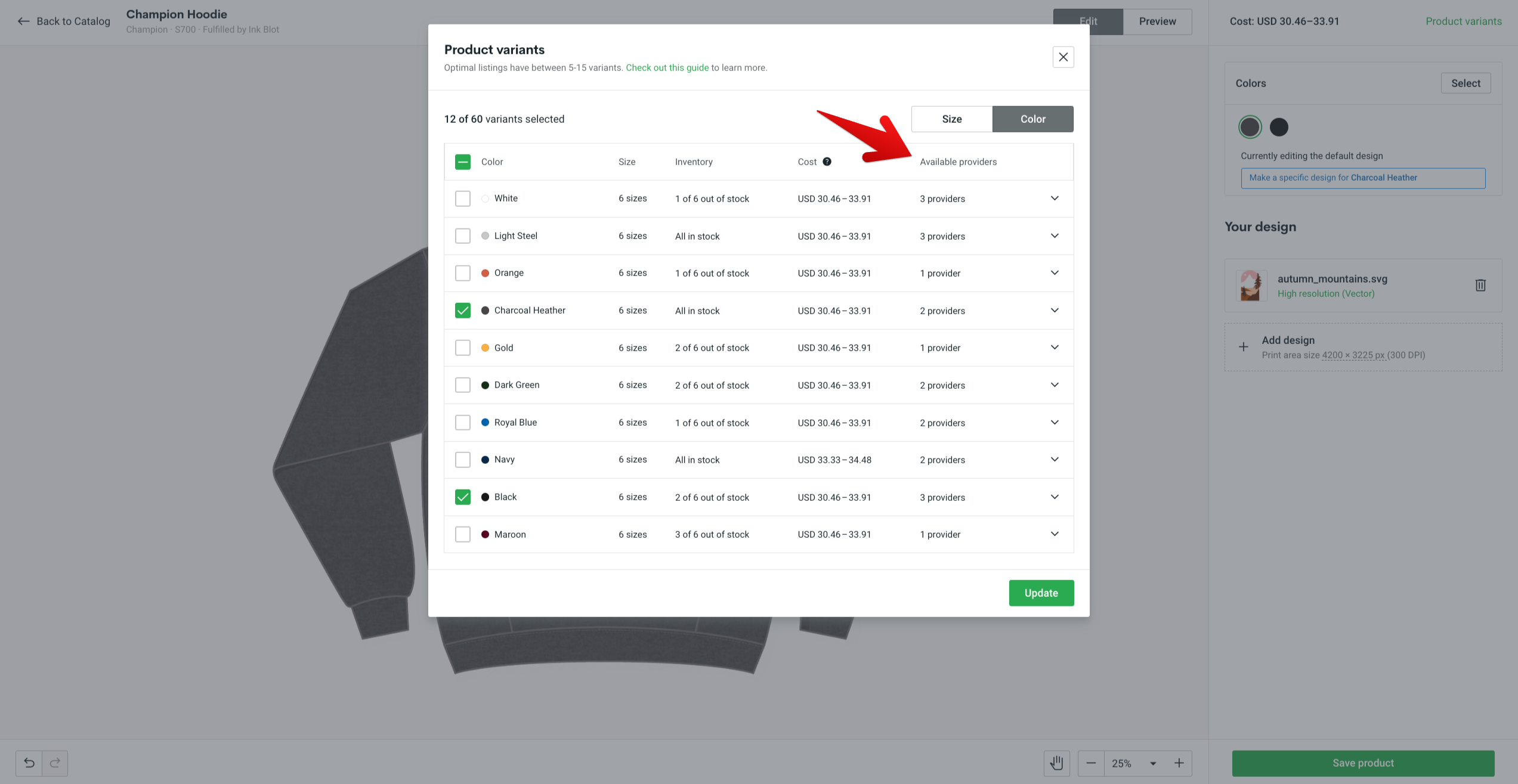The width and height of the screenshot is (1518, 784).
Task: Switch to the Size tab
Action: 952,119
